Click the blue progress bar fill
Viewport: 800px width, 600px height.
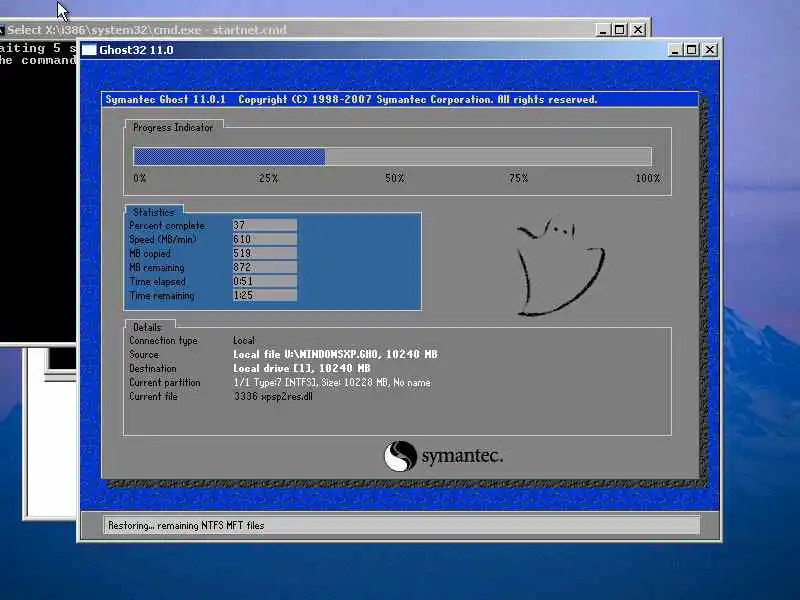(x=229, y=157)
